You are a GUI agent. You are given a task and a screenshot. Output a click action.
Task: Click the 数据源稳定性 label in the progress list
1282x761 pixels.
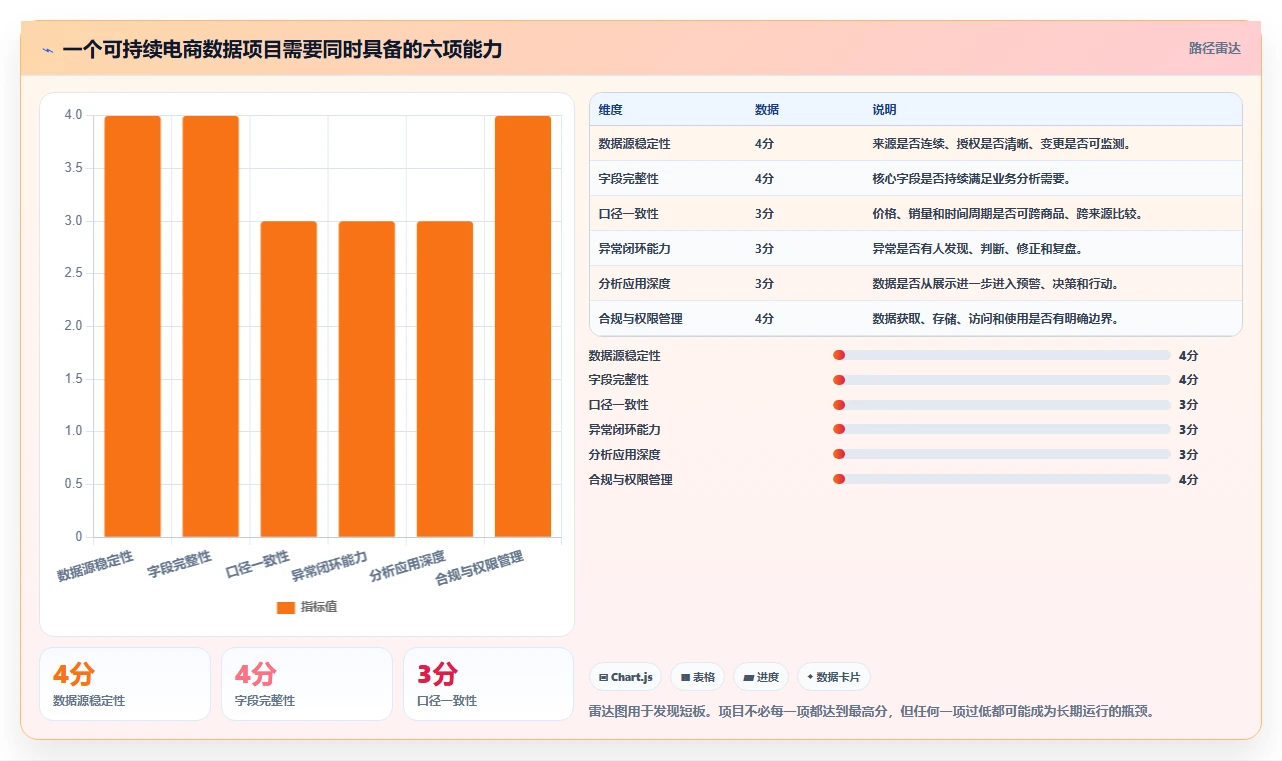click(x=625, y=355)
